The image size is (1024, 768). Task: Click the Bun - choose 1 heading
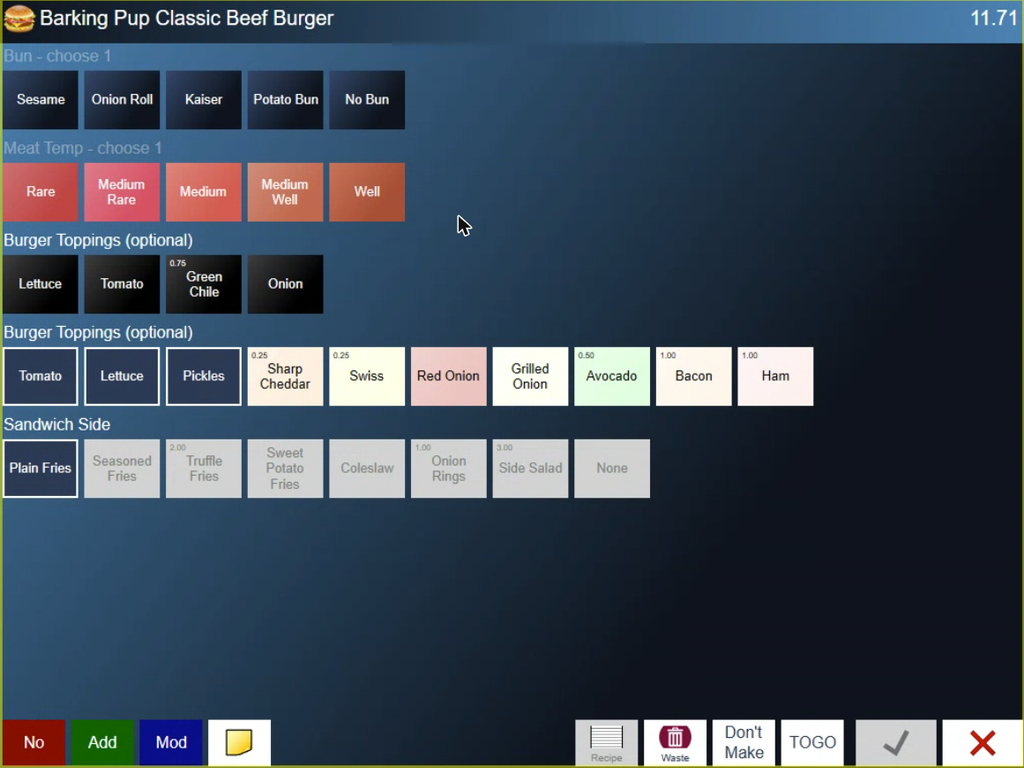coord(57,56)
